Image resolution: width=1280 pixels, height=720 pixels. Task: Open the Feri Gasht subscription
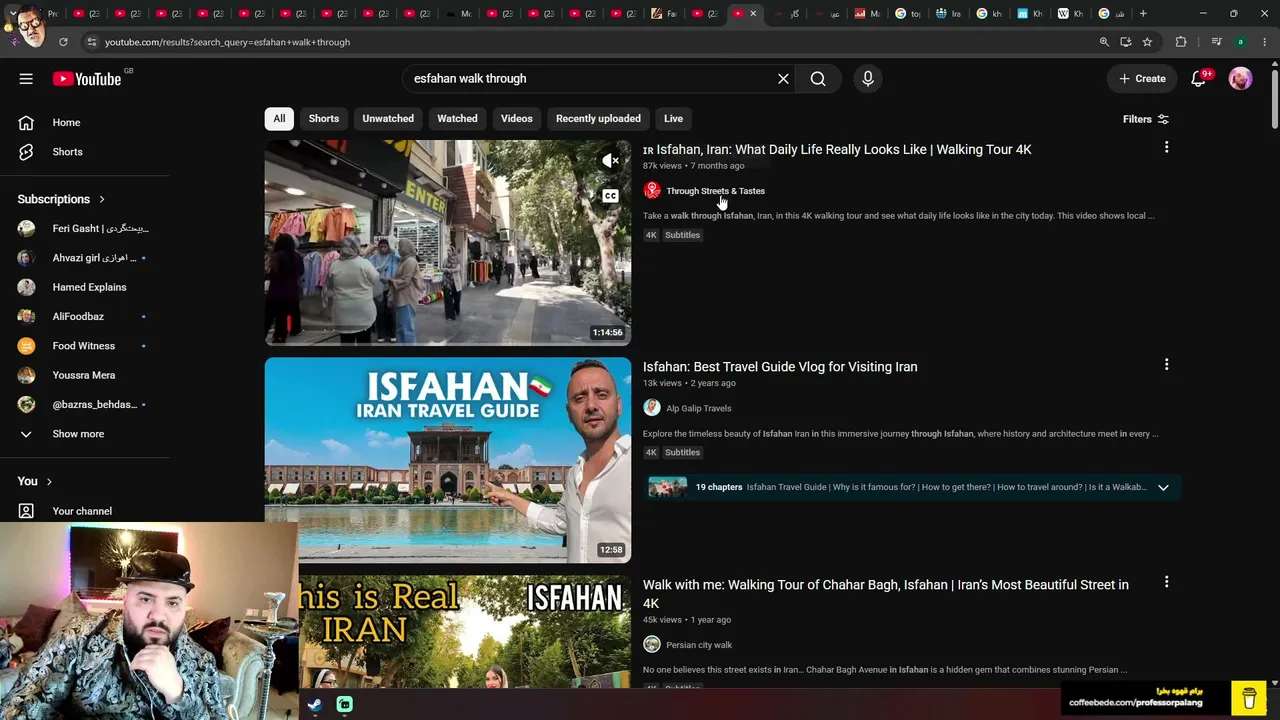85,228
